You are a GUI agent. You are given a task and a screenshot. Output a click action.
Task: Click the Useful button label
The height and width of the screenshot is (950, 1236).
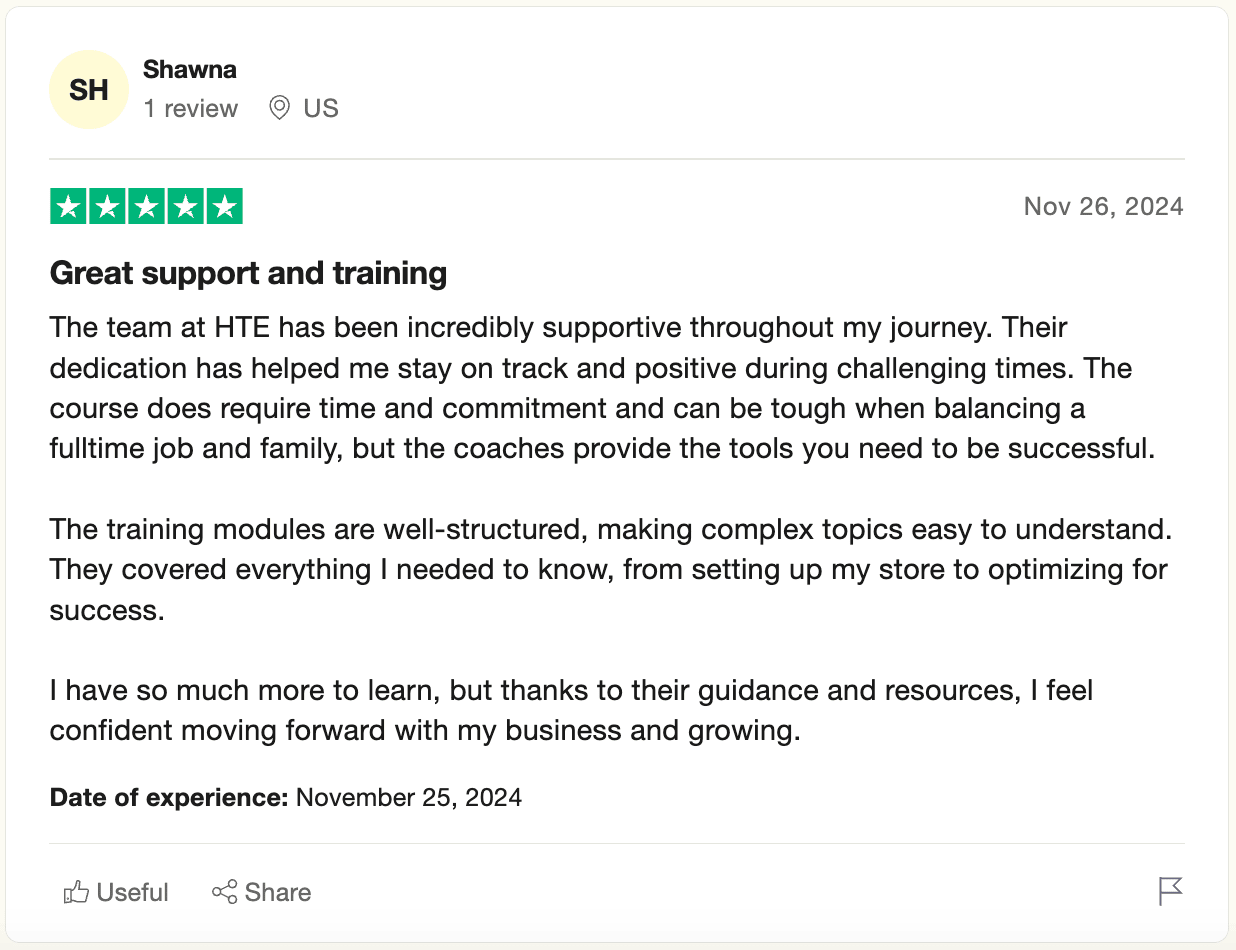coord(132,892)
